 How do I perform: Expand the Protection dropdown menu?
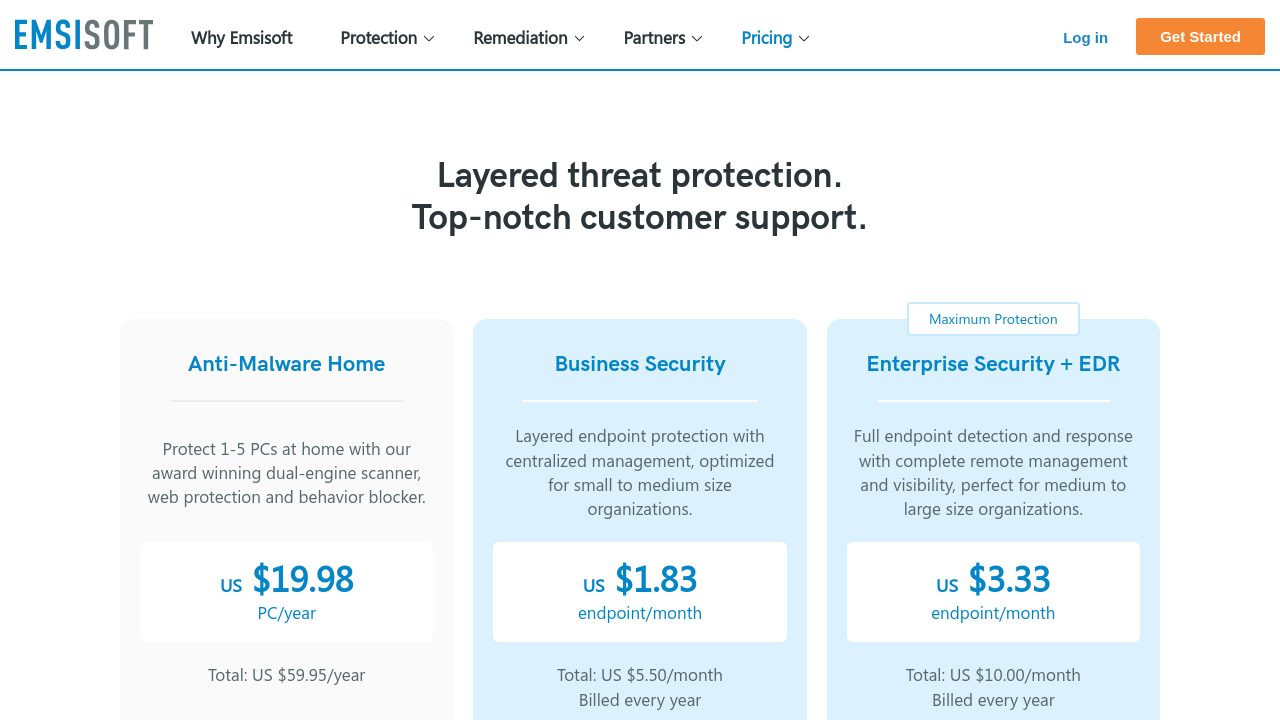click(x=378, y=38)
